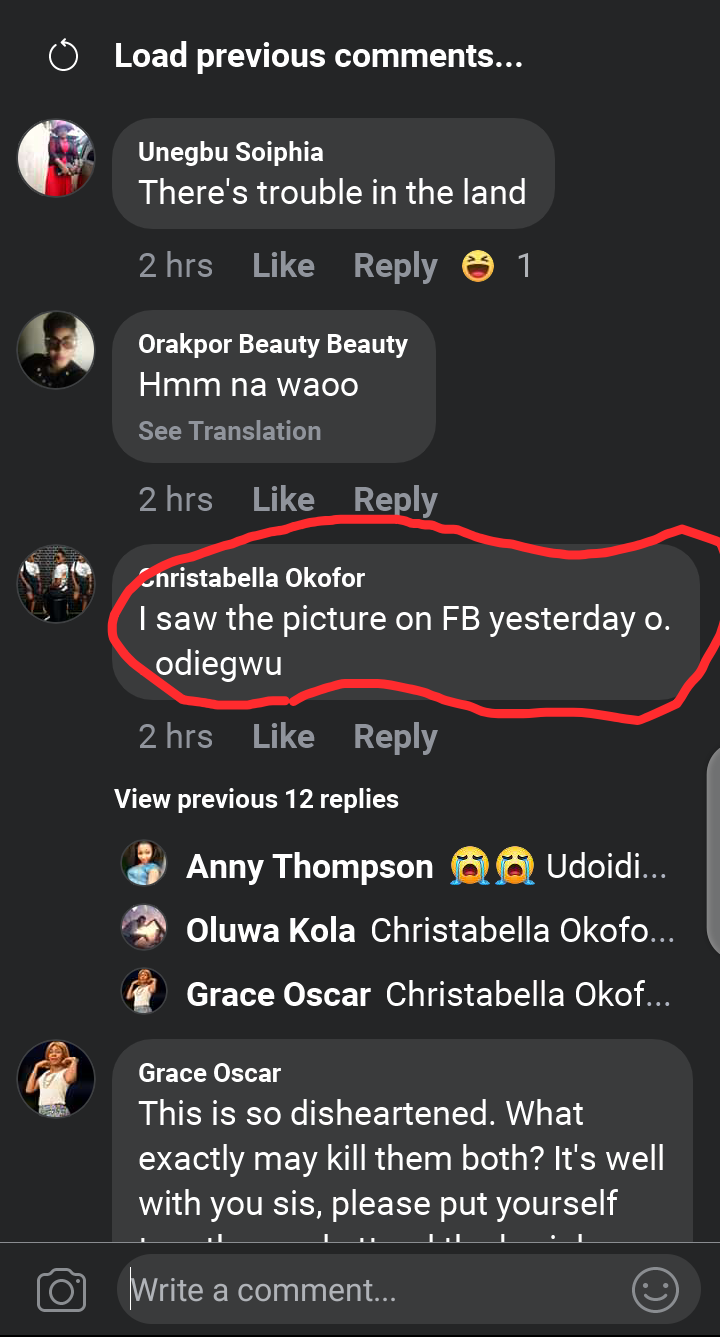Reply to Orakpor Beauty Beauty's comment

(x=395, y=499)
